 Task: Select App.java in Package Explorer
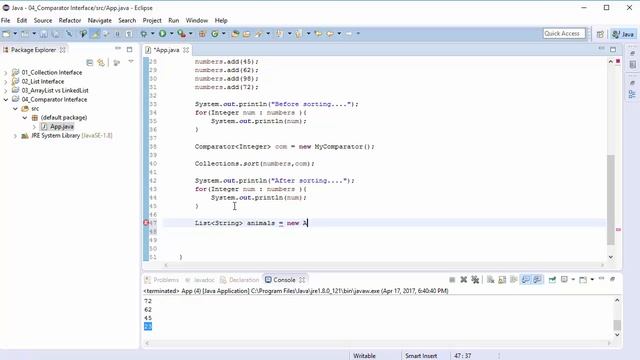(x=62, y=127)
